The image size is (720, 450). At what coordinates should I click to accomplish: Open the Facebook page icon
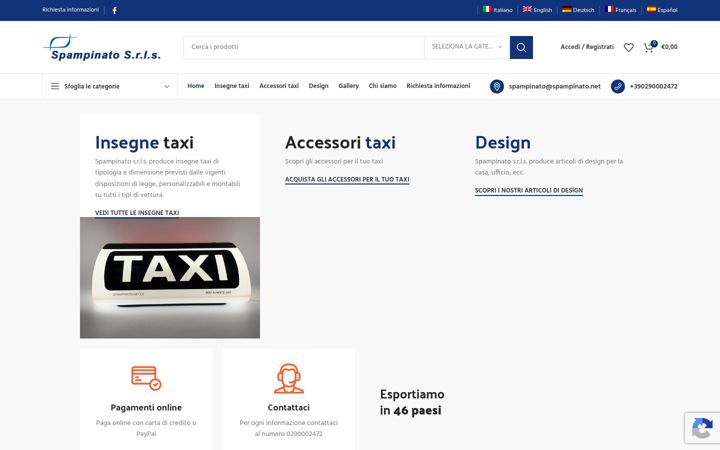tap(114, 10)
